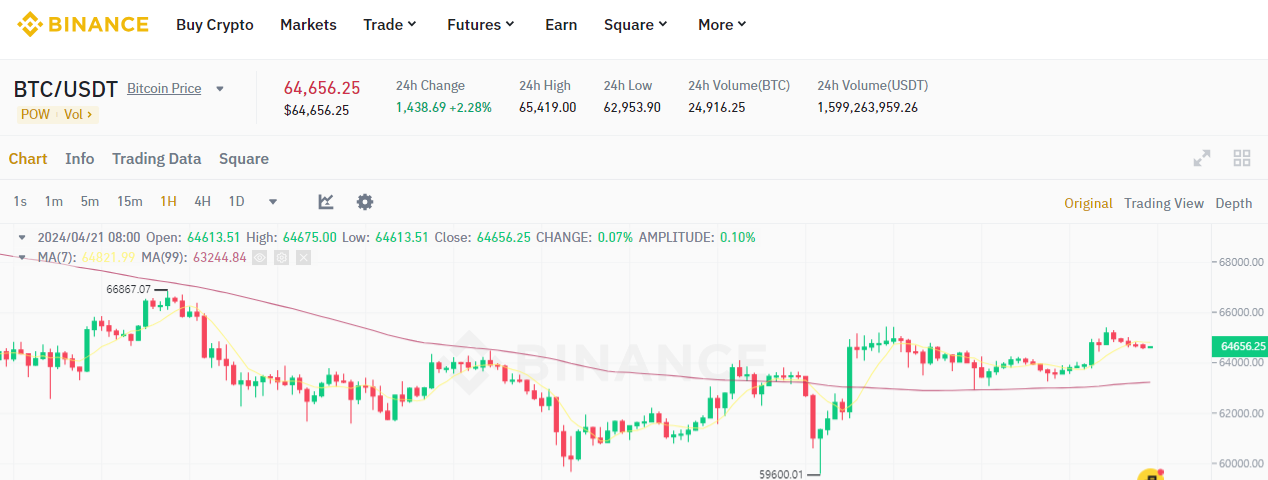Click the POW Vol tag

[57, 114]
